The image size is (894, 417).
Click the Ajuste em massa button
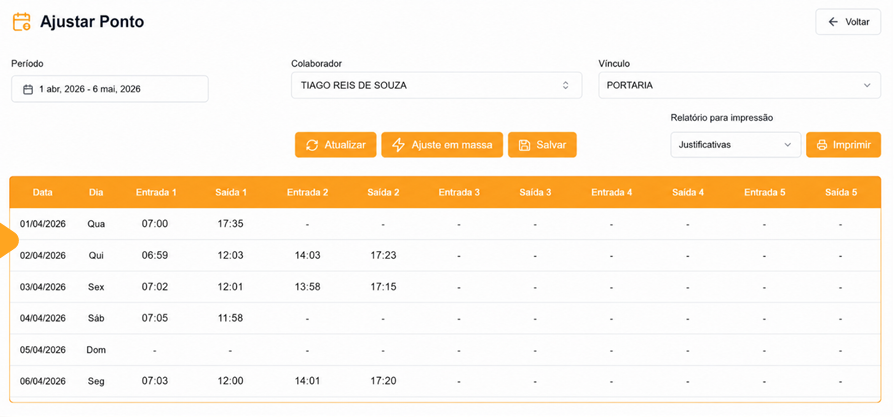click(442, 145)
